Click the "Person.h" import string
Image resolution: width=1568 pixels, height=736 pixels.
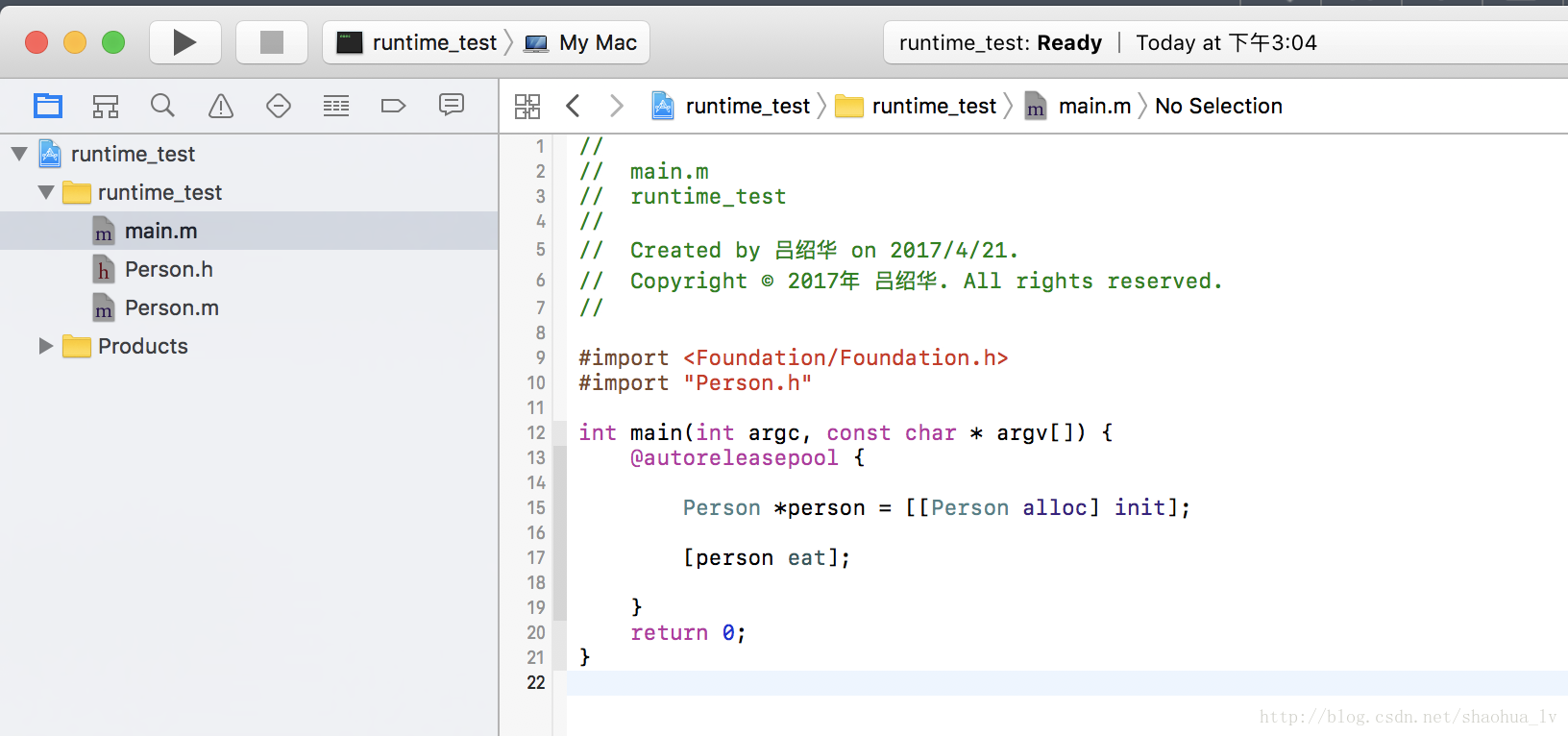(x=747, y=382)
